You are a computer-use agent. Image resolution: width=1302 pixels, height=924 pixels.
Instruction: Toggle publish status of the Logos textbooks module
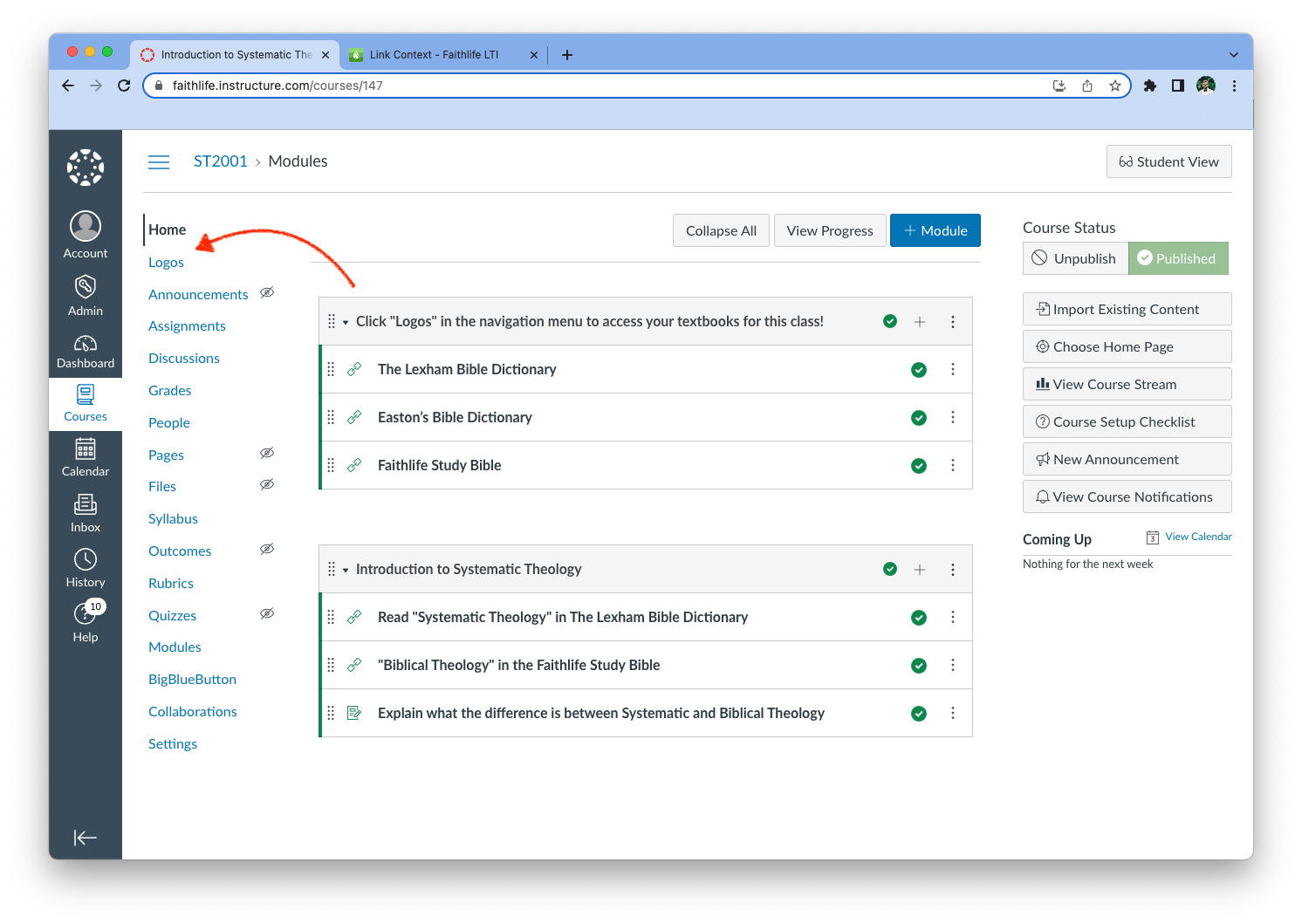(x=890, y=321)
